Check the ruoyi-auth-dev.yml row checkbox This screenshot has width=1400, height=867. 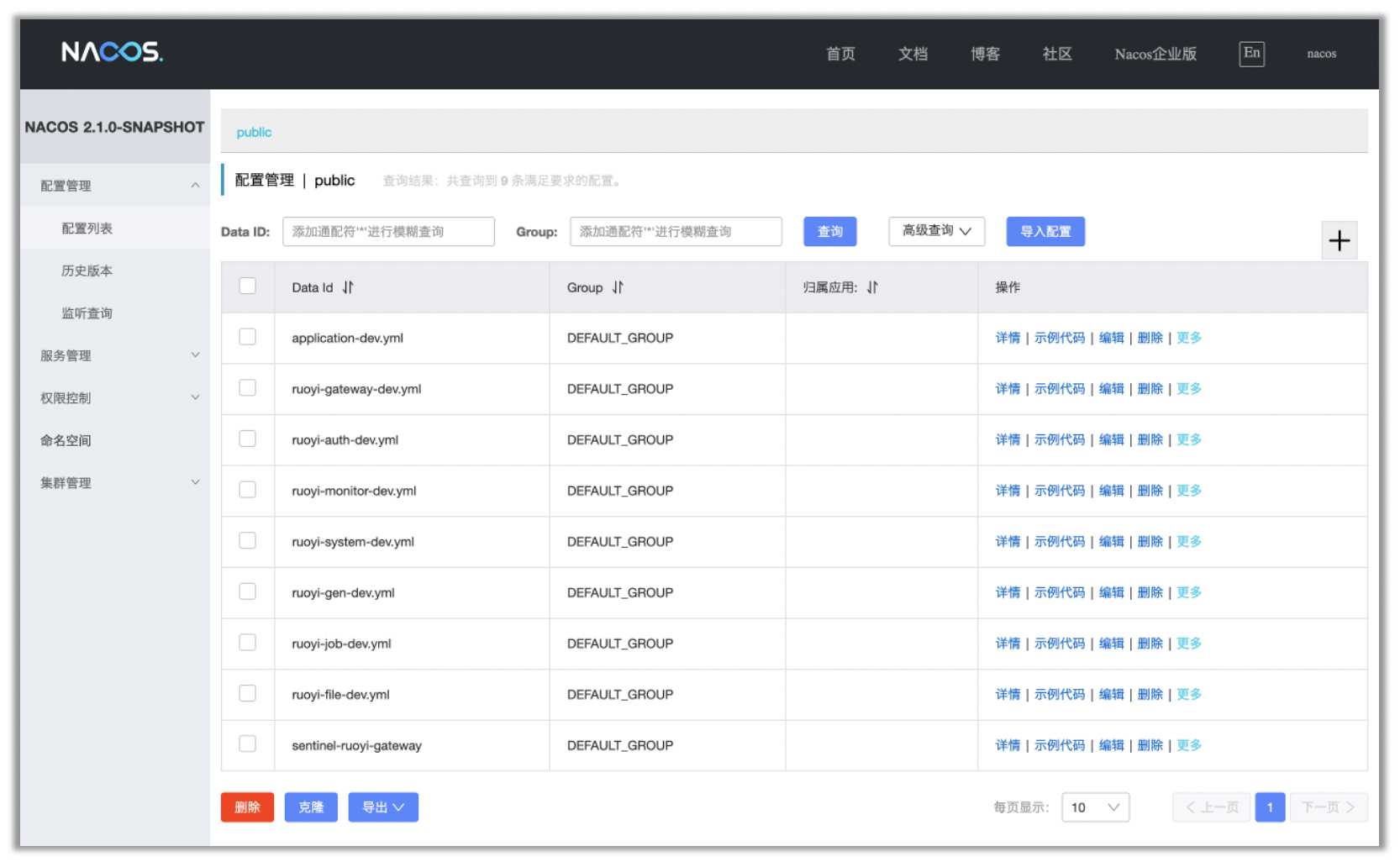pyautogui.click(x=247, y=439)
